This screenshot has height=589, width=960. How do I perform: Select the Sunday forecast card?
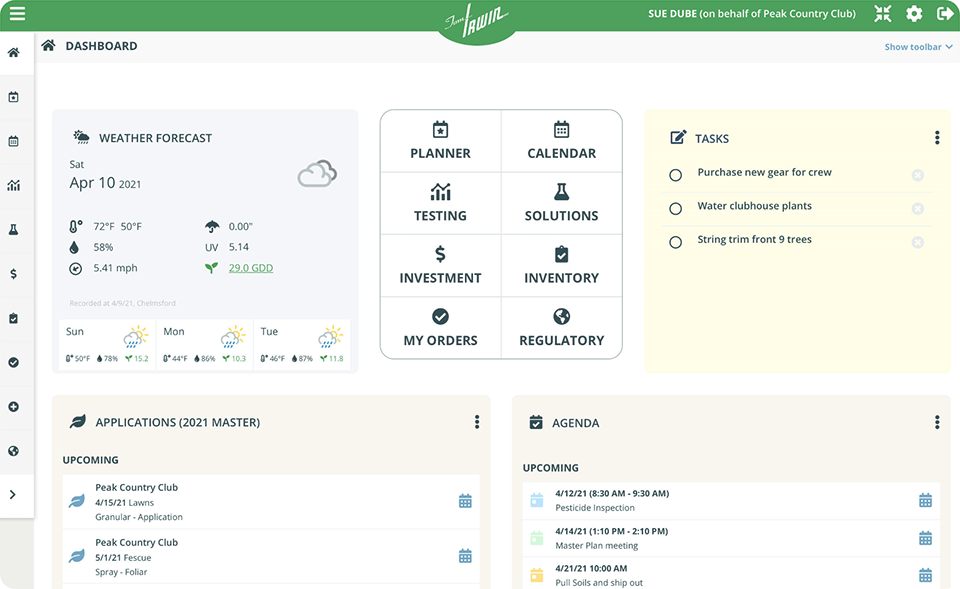tap(107, 344)
